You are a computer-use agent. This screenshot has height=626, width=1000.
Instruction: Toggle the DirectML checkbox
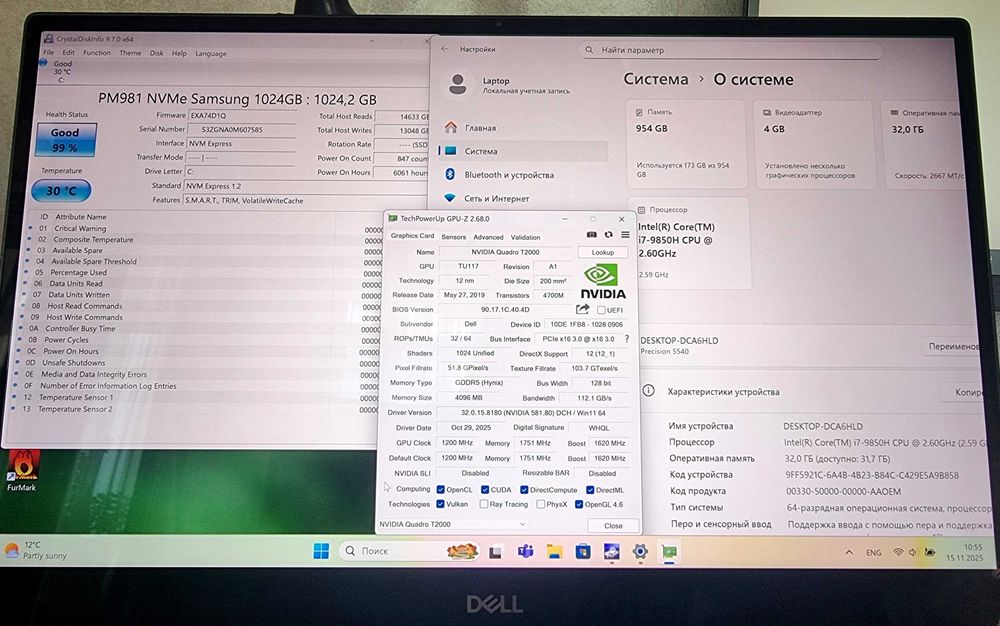coord(590,490)
